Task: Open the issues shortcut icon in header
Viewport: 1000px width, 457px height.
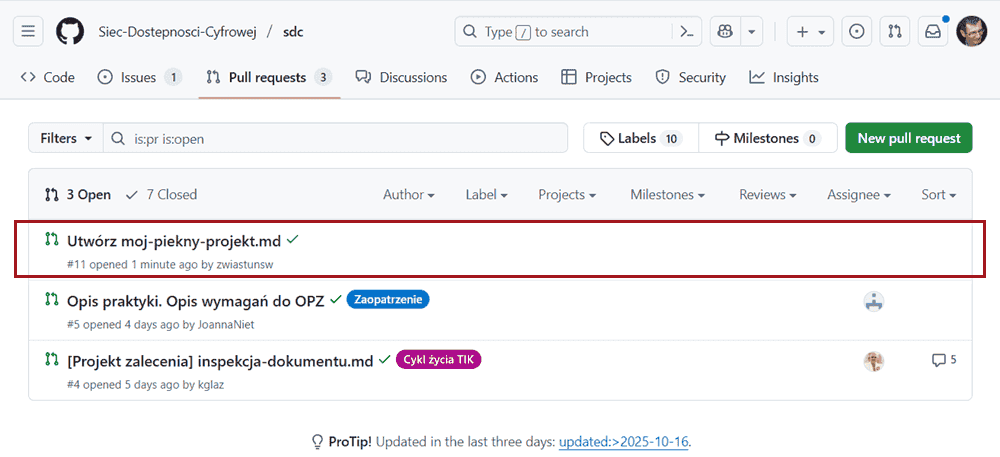Action: 856,32
